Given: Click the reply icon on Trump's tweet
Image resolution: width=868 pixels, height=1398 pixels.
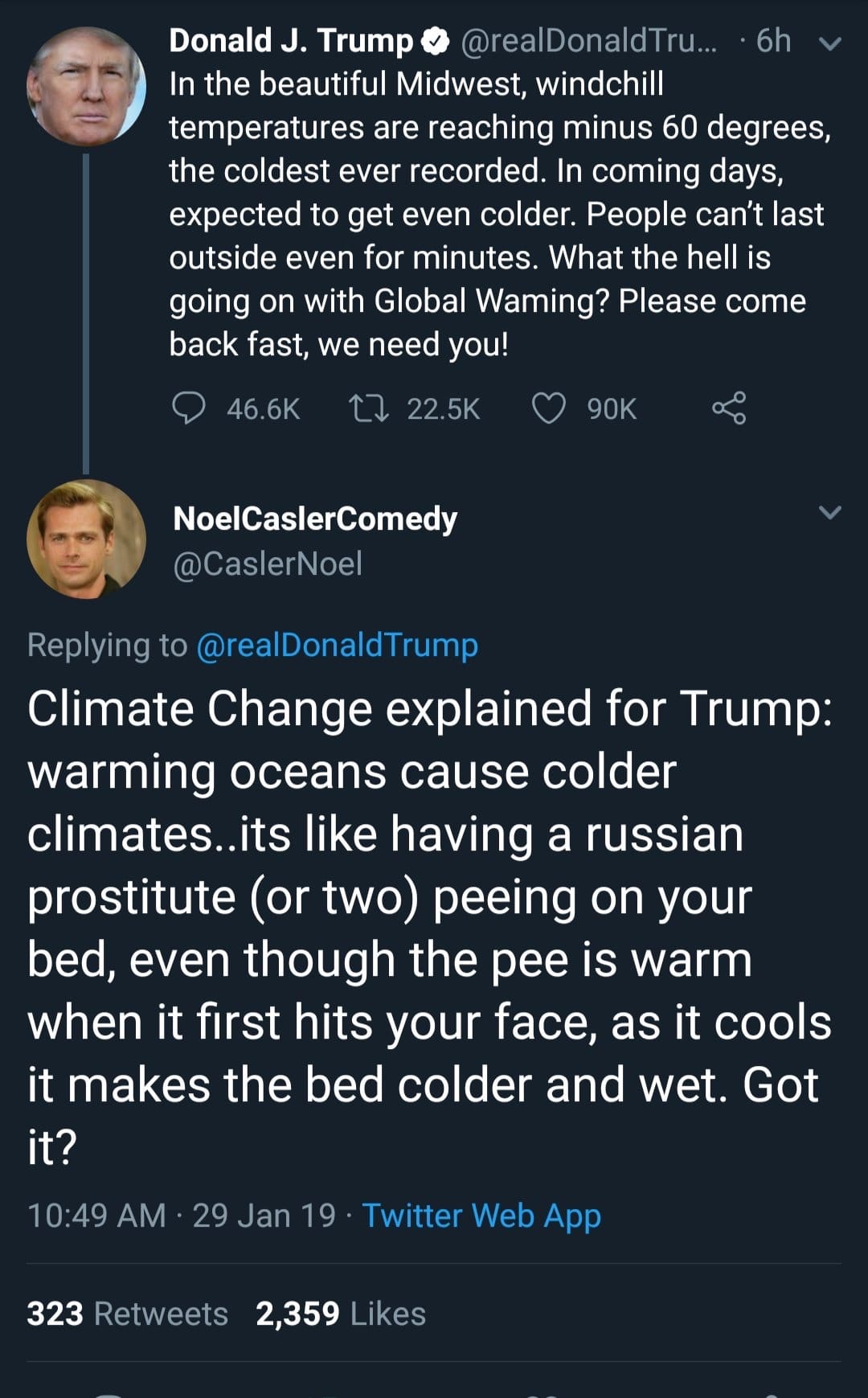Looking at the screenshot, I should click(x=189, y=408).
